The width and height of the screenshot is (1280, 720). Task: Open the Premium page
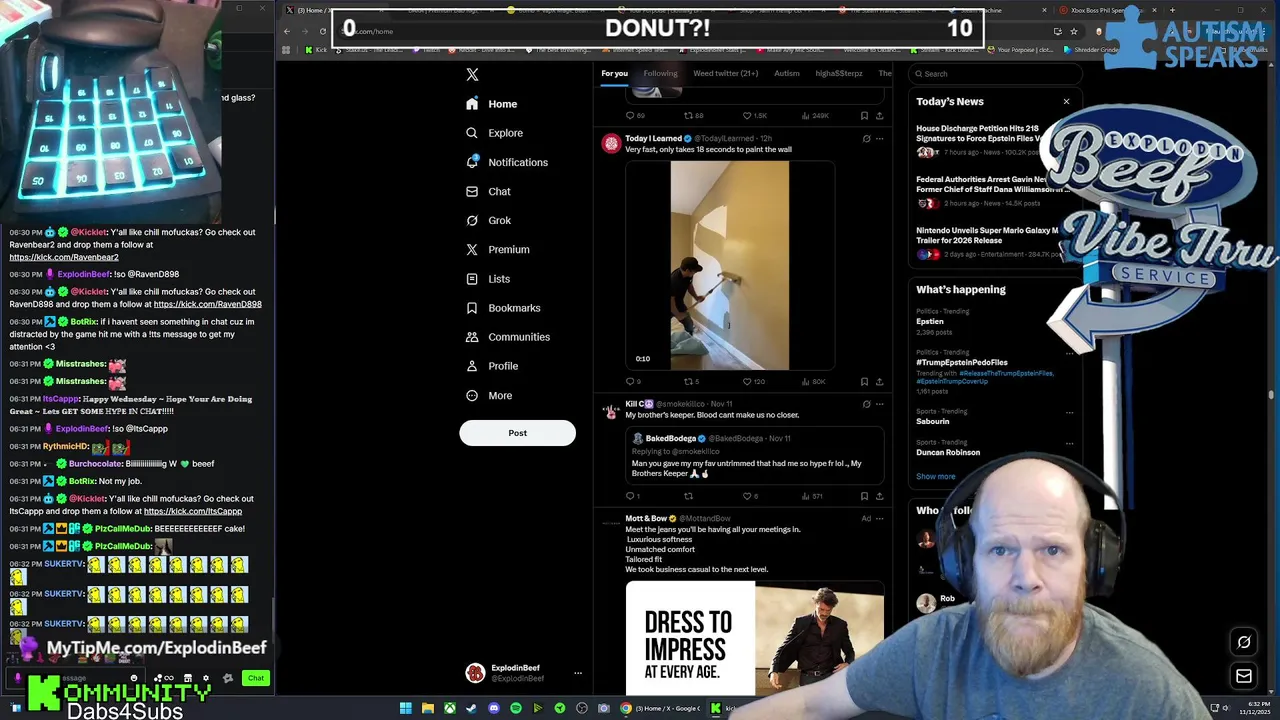497,249
